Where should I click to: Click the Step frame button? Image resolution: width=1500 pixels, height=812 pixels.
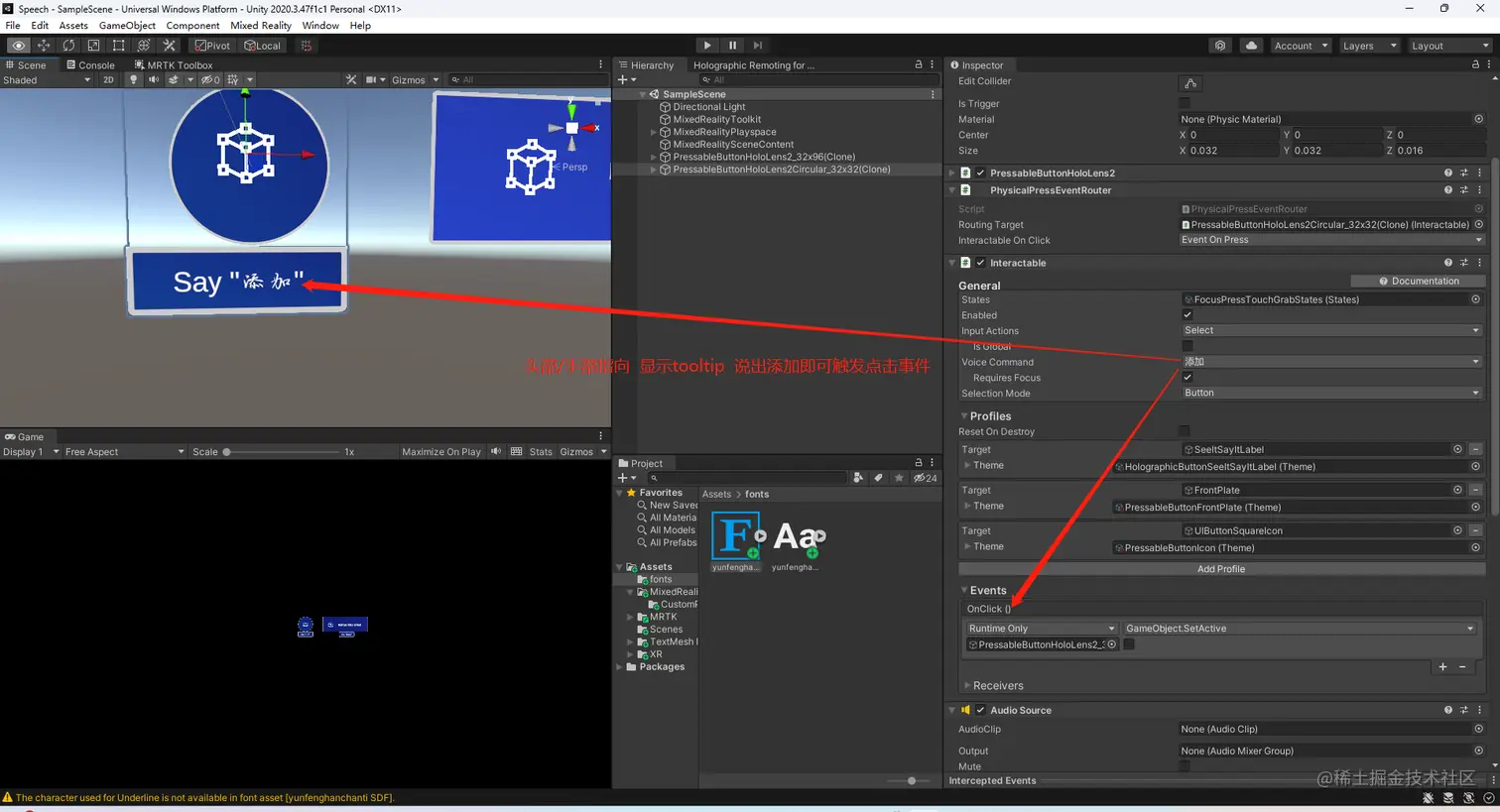pyautogui.click(x=758, y=46)
